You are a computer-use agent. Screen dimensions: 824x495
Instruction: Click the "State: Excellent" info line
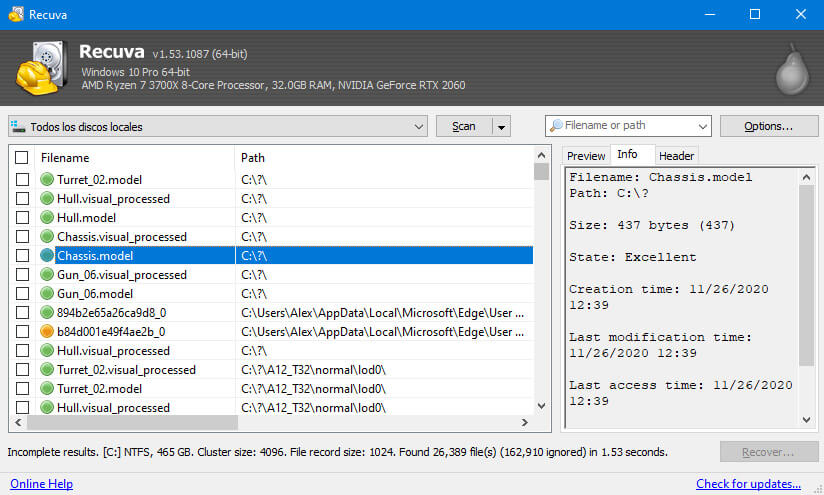coord(633,257)
